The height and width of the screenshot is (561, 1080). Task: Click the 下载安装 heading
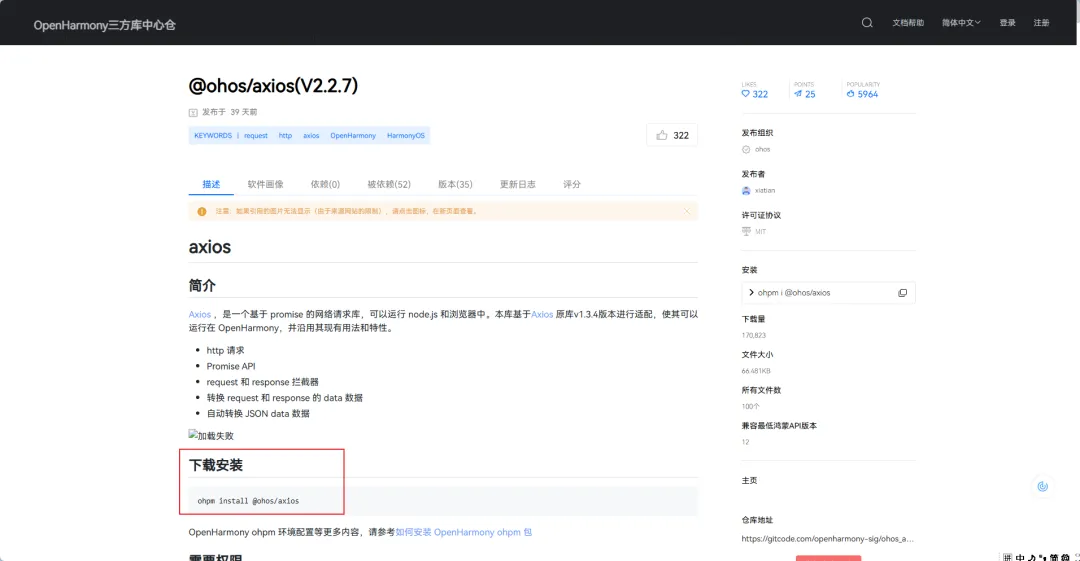[216, 465]
